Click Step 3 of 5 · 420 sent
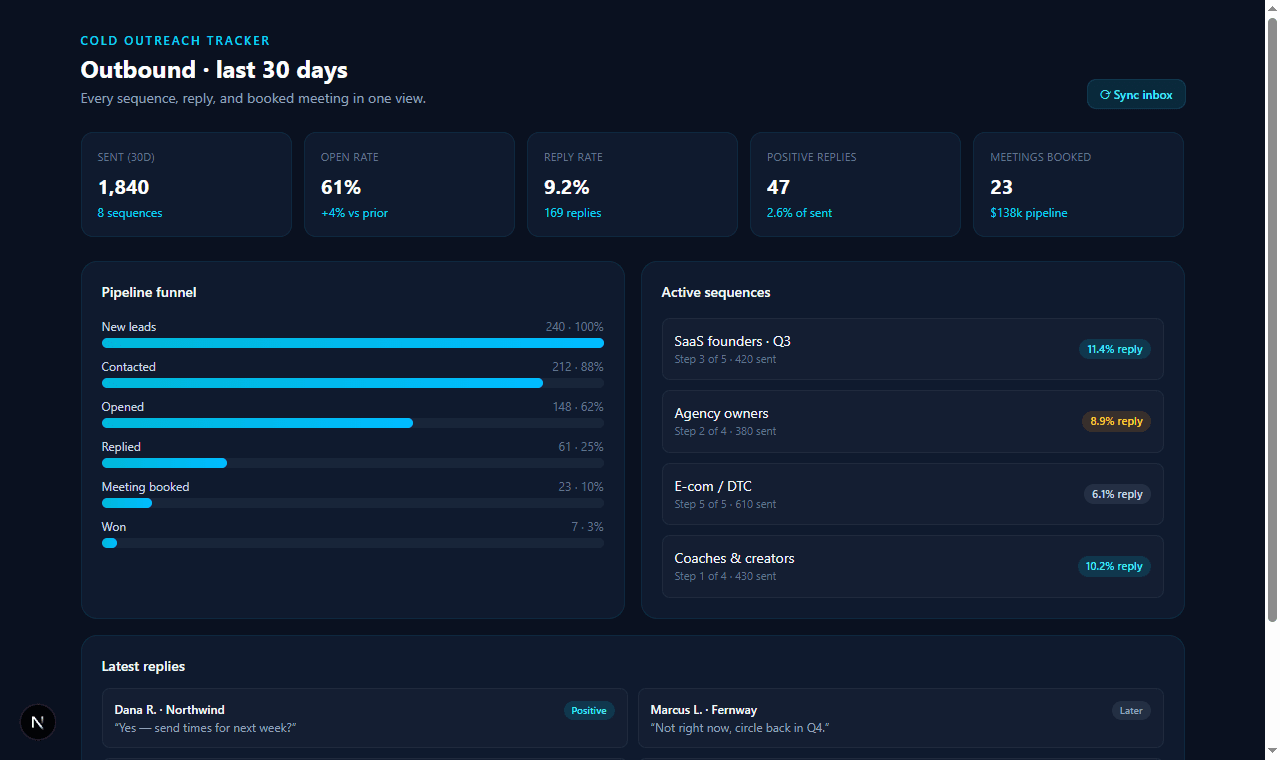Viewport: 1280px width, 760px height. (x=725, y=359)
